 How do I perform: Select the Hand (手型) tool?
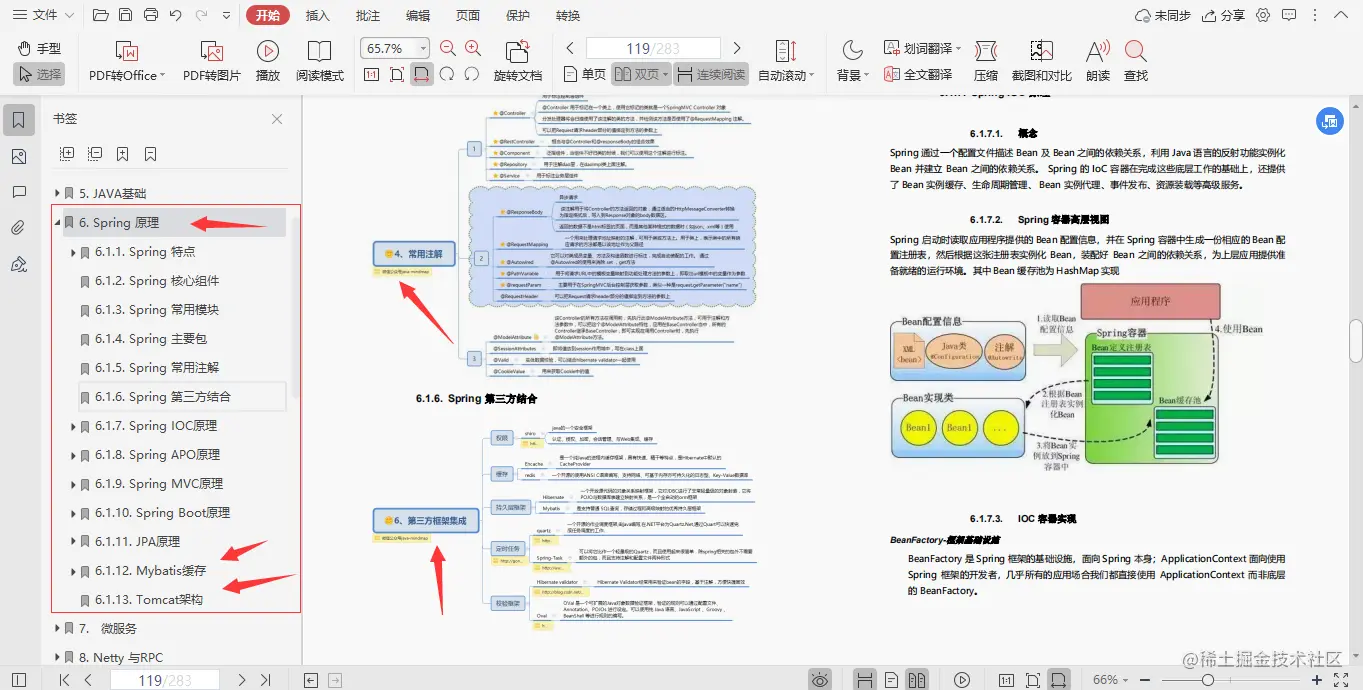point(39,49)
